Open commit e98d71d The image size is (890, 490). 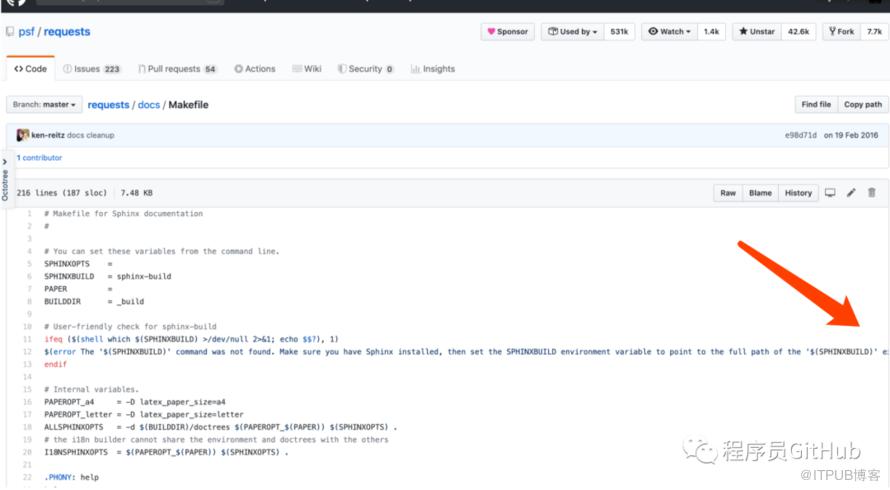800,135
